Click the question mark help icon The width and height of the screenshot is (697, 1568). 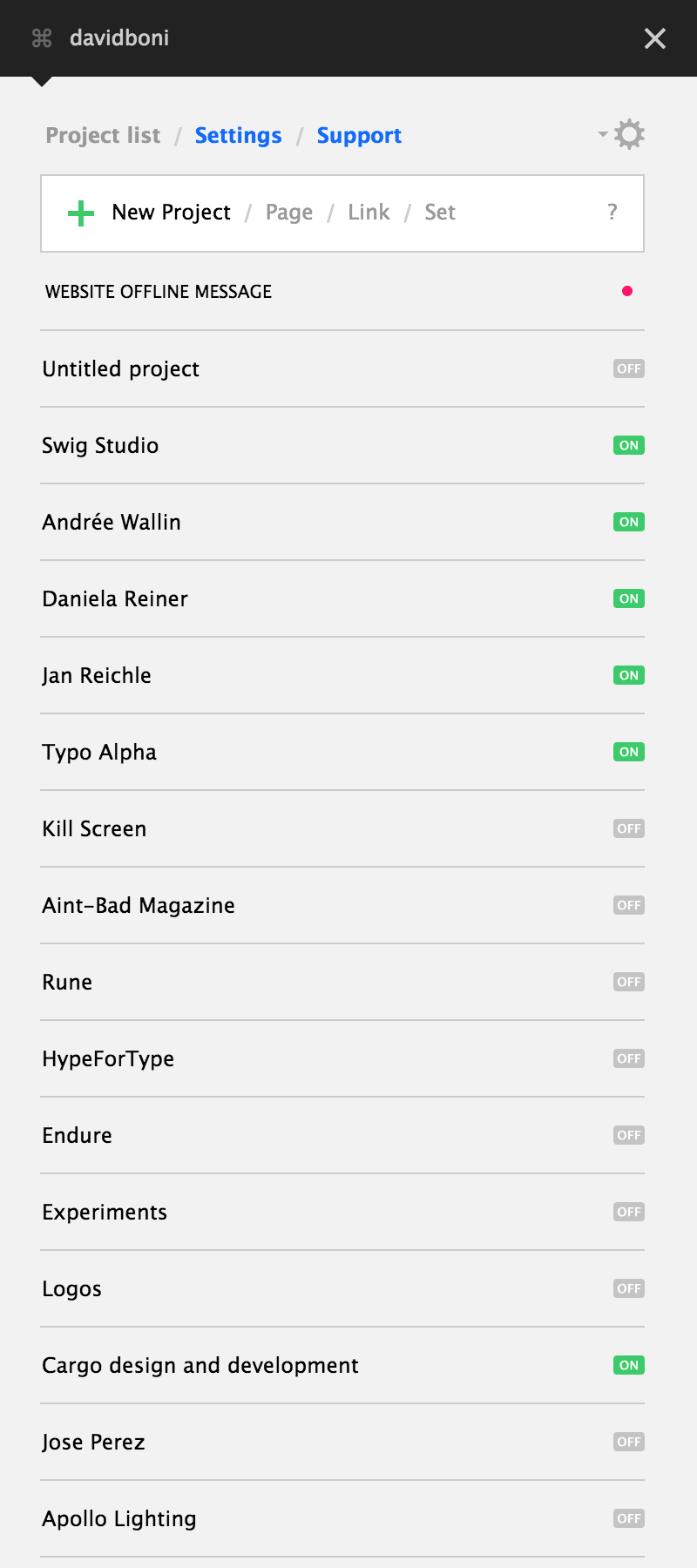click(612, 213)
